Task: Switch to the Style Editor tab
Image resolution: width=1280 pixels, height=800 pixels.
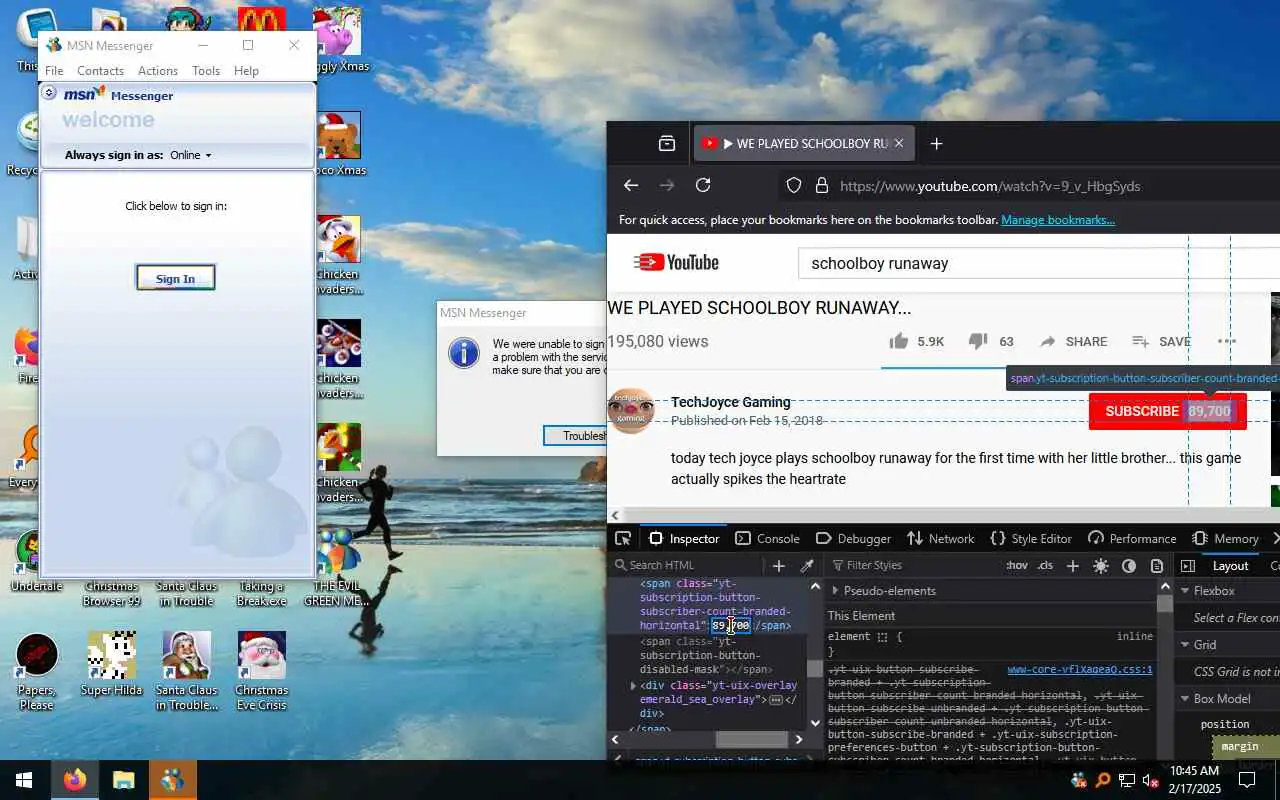Action: click(x=1030, y=538)
